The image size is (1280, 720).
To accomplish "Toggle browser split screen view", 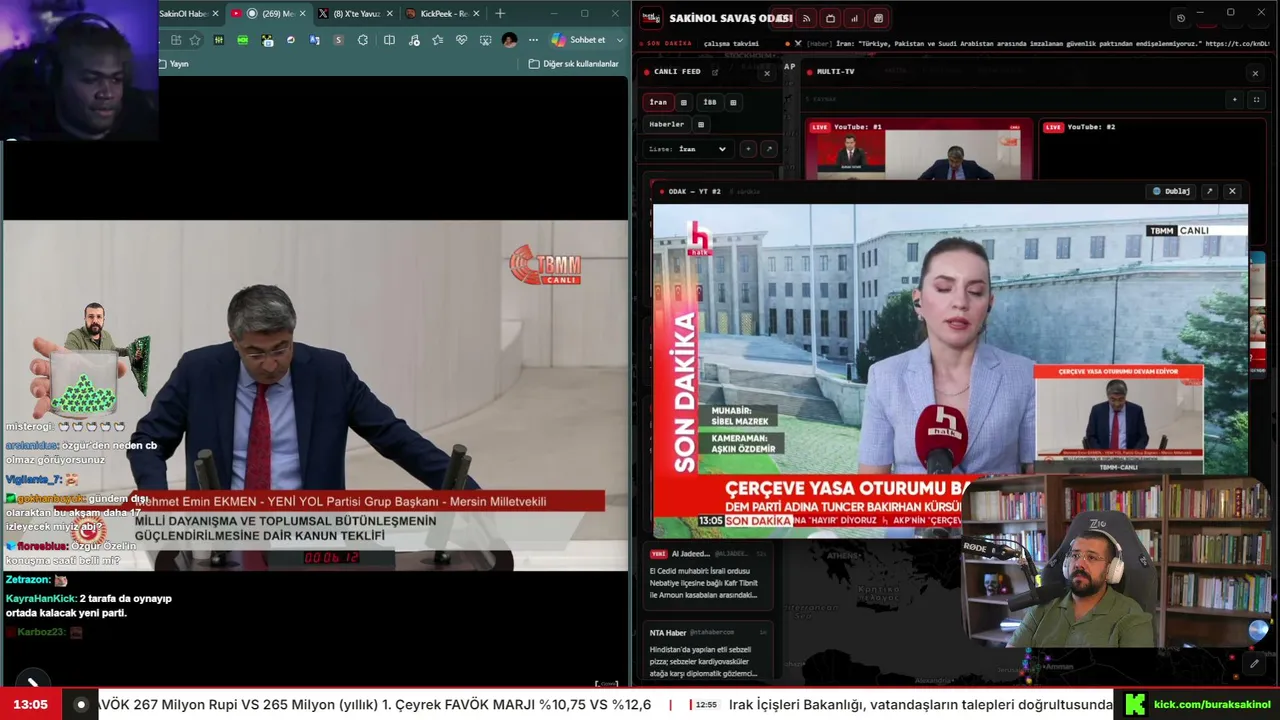I will click(x=389, y=40).
